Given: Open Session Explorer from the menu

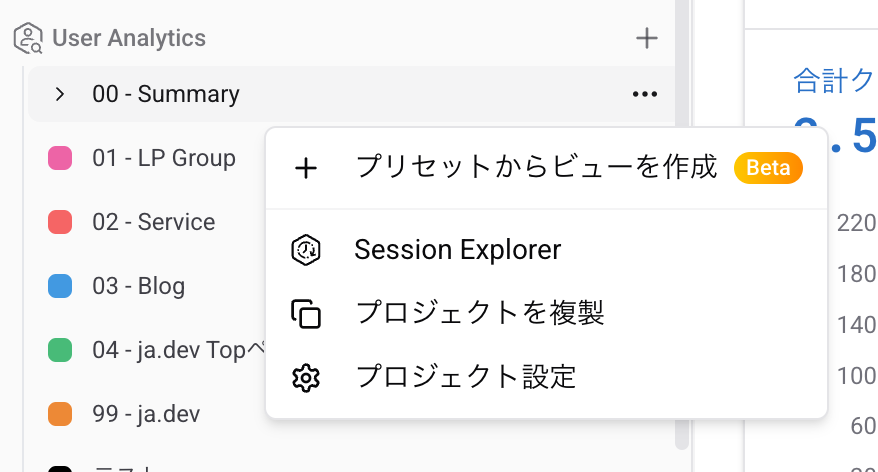Looking at the screenshot, I should click(x=457, y=250).
